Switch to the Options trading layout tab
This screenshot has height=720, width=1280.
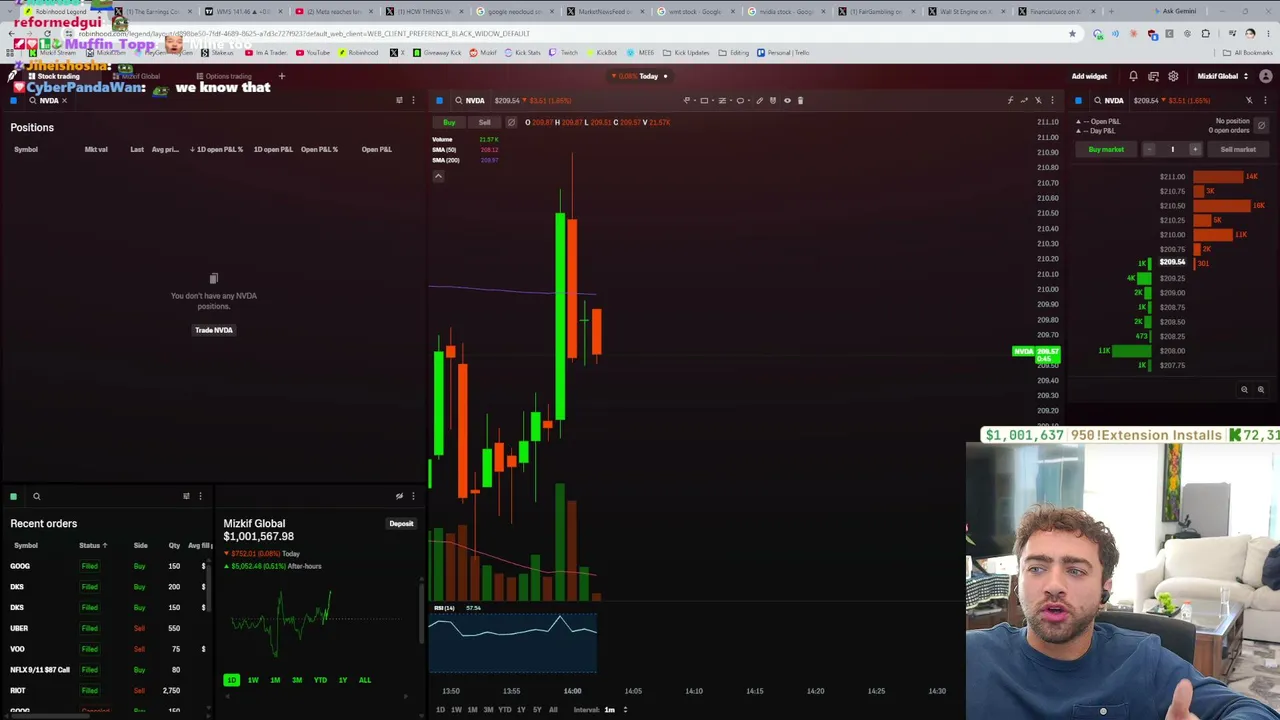(224, 76)
